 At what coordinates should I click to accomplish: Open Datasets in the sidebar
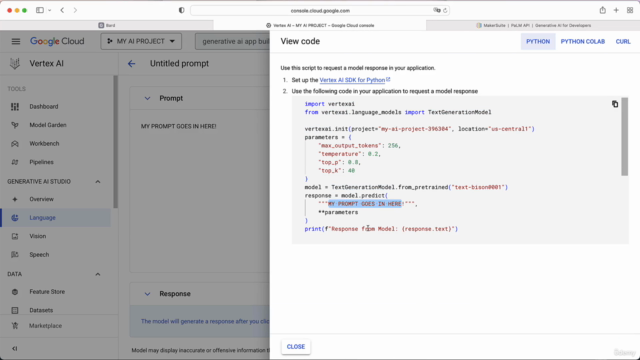click(x=41, y=310)
